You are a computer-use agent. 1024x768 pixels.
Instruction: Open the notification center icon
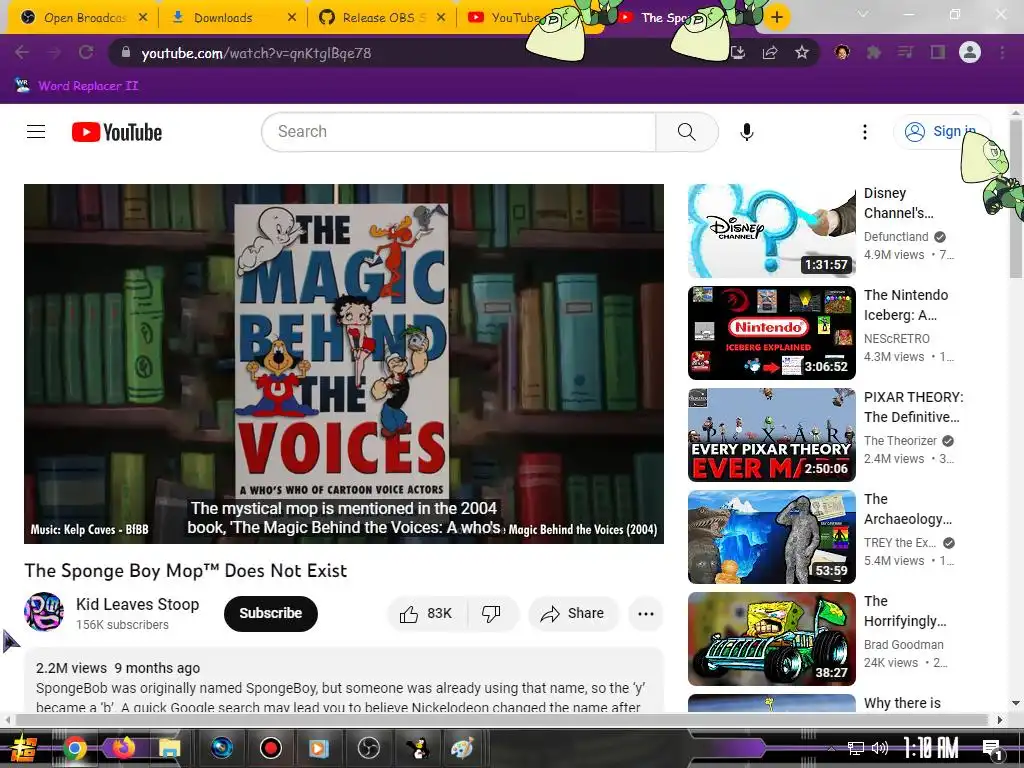pyautogui.click(x=992, y=750)
